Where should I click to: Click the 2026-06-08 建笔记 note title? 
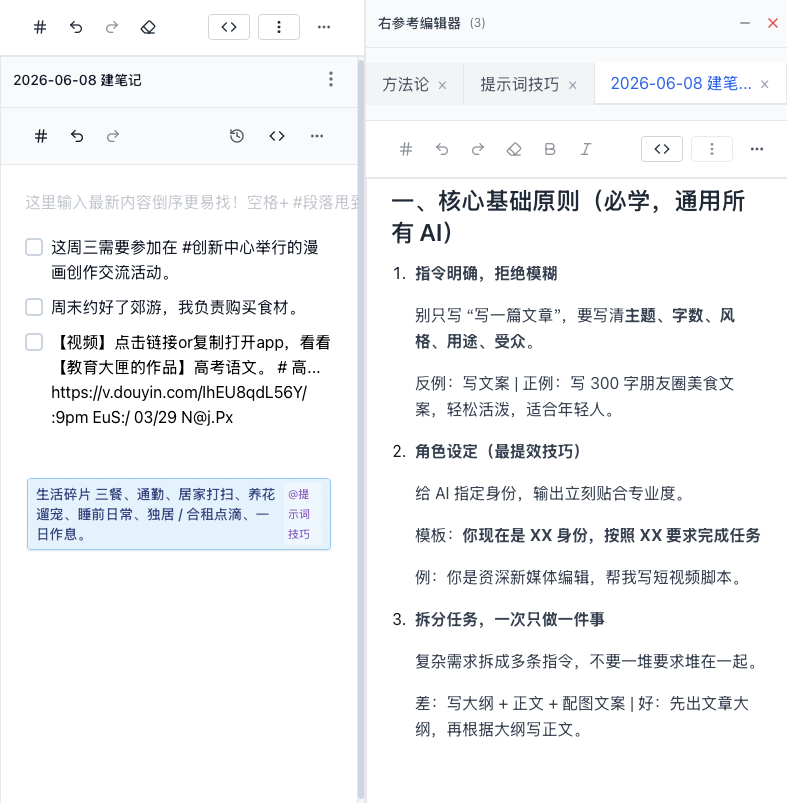click(x=77, y=80)
